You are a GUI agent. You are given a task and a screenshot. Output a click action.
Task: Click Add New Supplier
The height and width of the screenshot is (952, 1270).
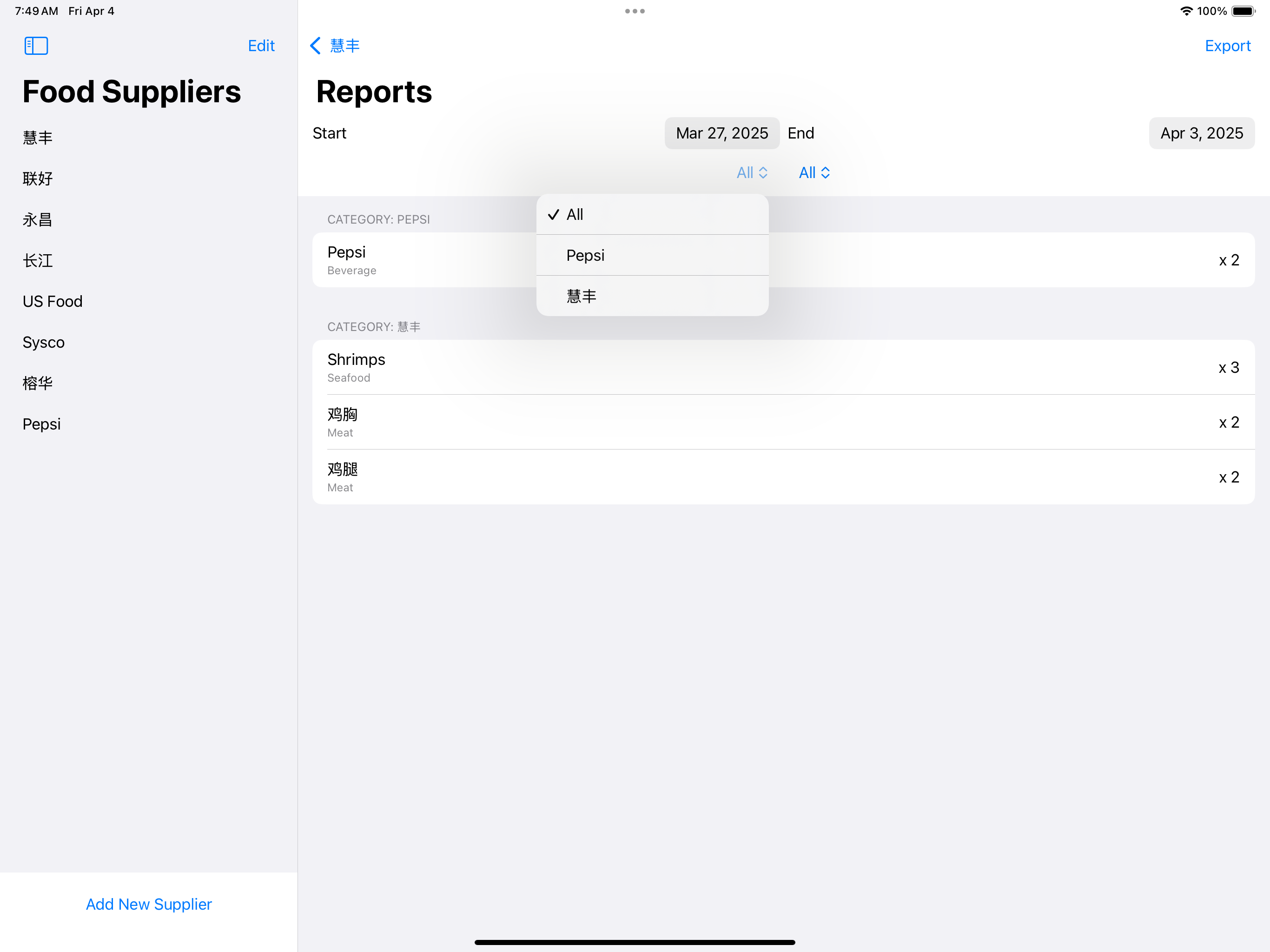149,904
